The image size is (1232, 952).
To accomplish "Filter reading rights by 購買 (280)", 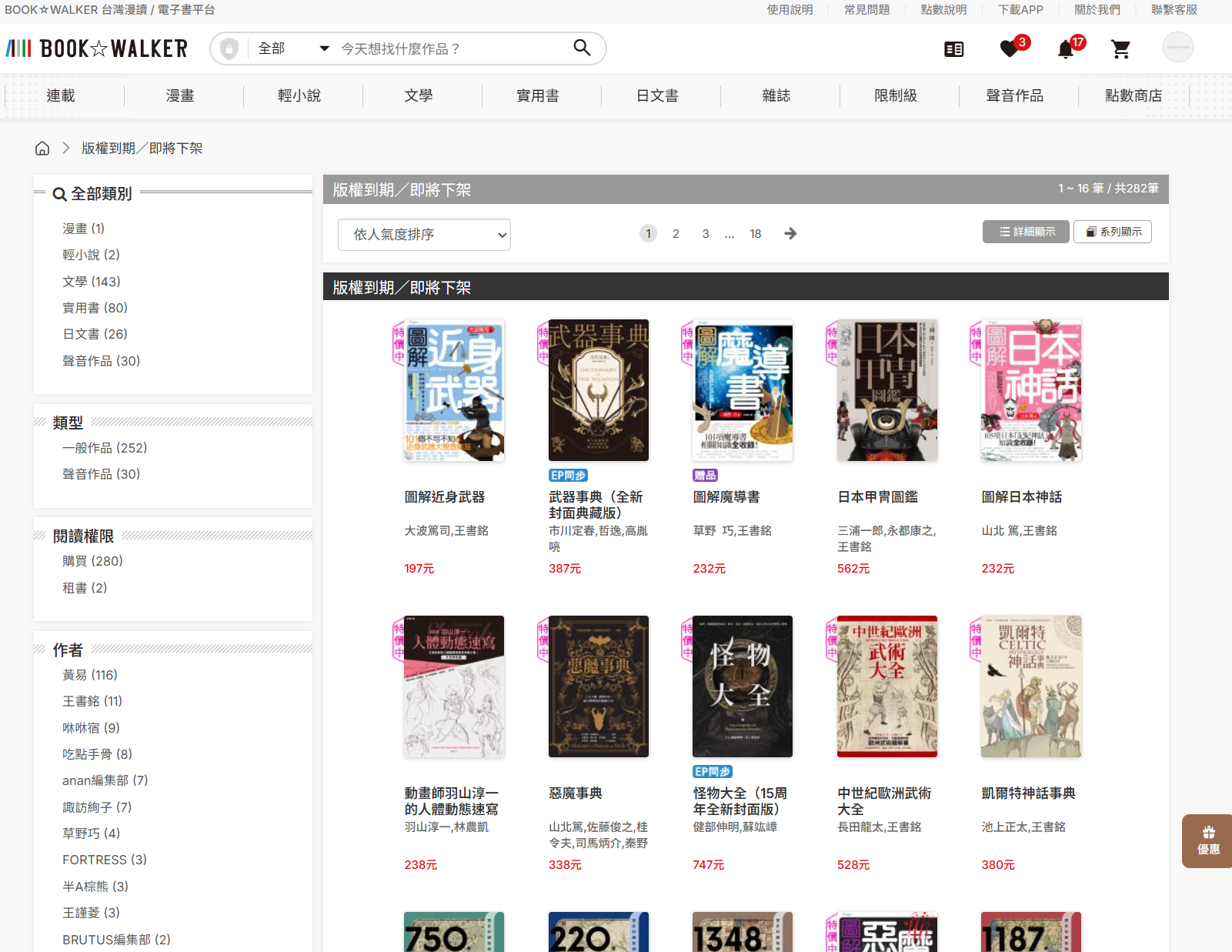I will point(93,561).
